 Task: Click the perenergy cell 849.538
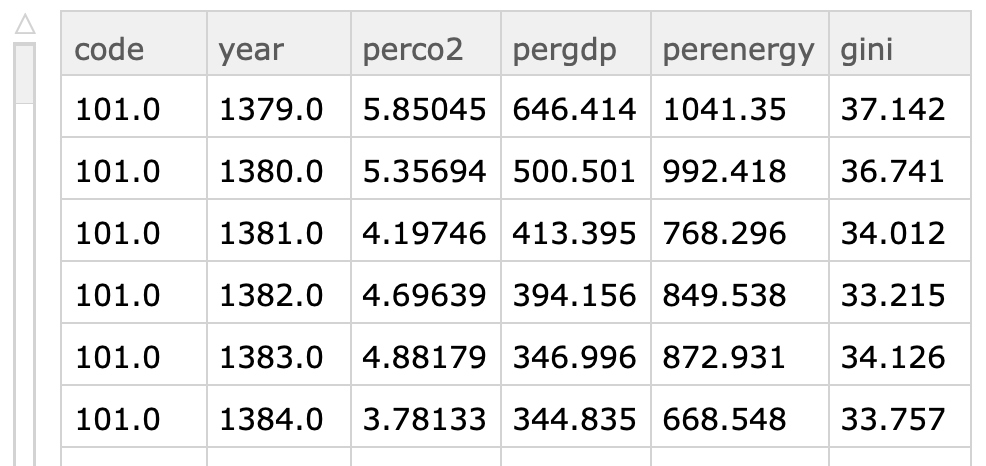(x=740, y=292)
